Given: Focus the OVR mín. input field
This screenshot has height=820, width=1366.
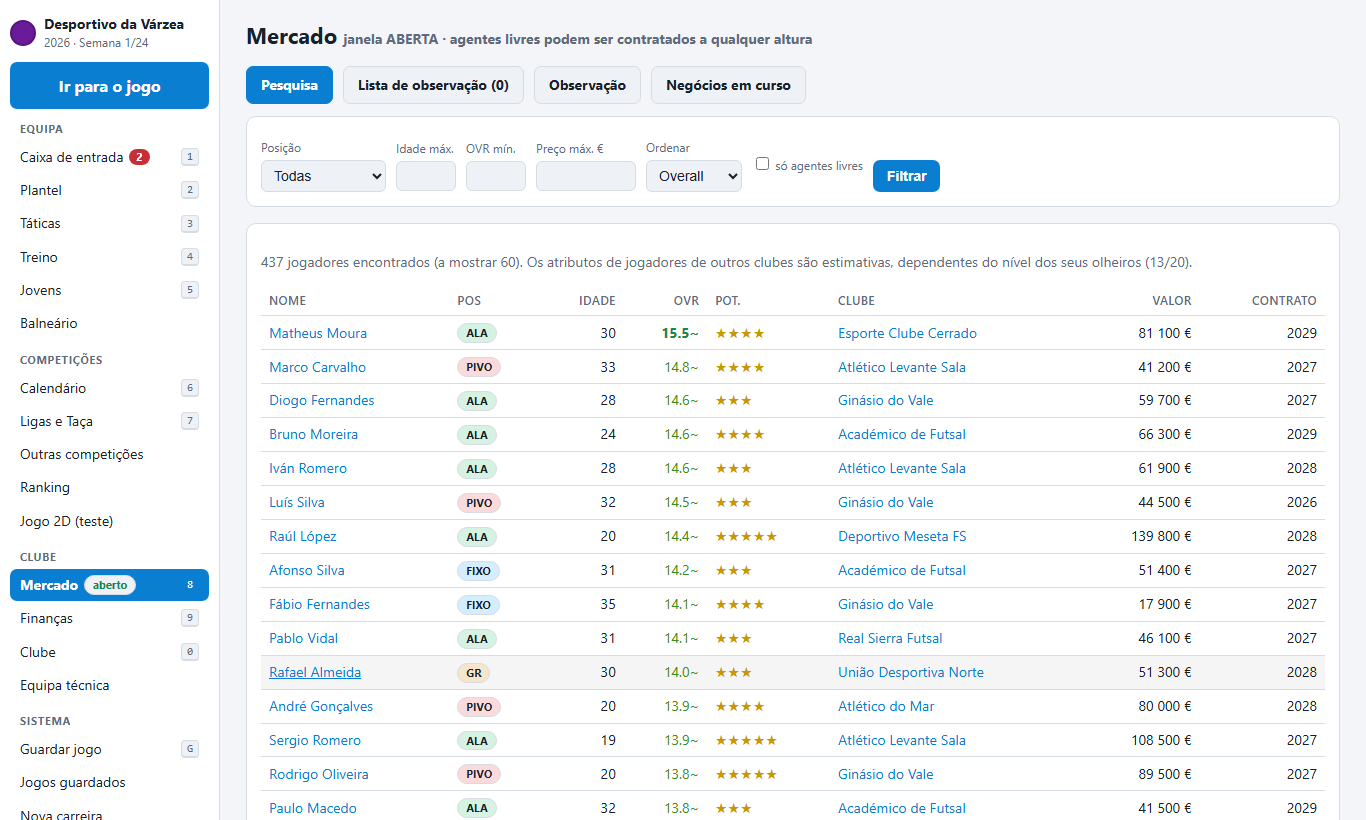Looking at the screenshot, I should tap(496, 176).
